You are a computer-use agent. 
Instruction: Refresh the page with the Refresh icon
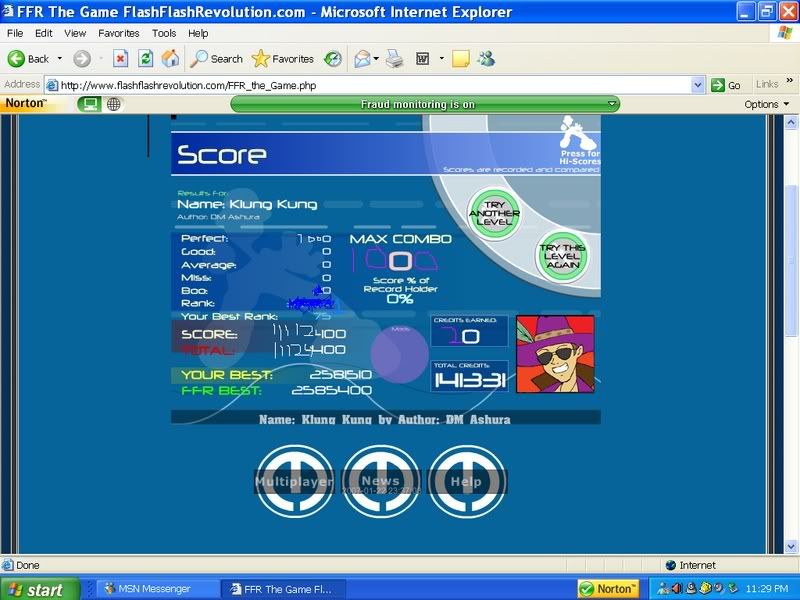(145, 59)
